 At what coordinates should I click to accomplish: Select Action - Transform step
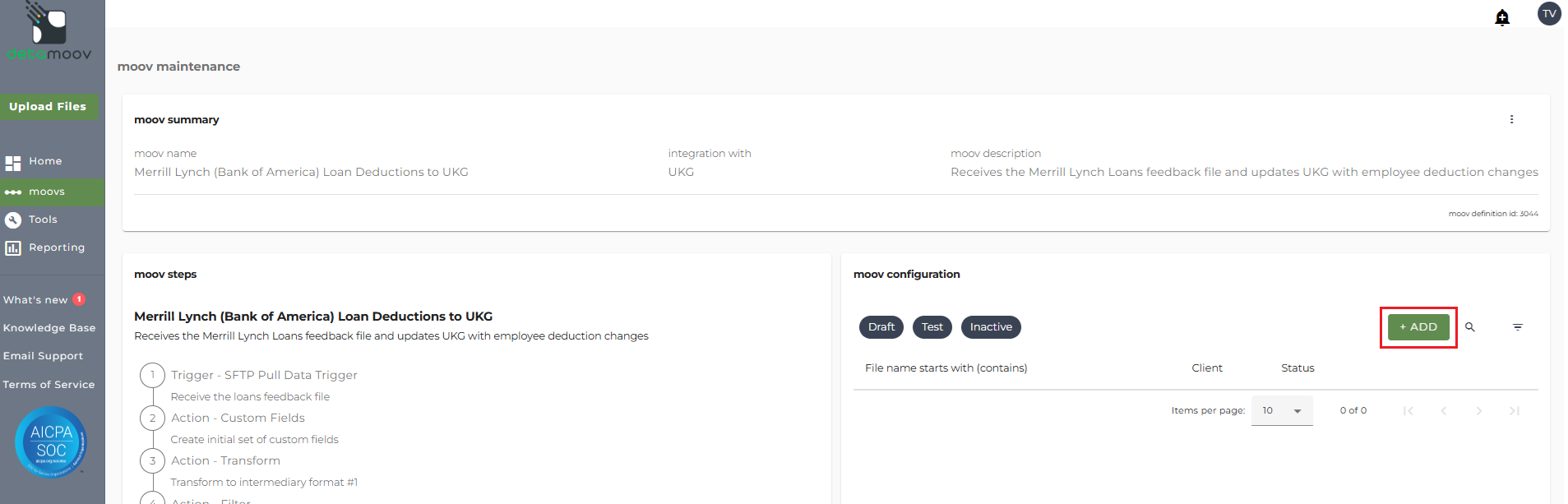coord(225,460)
